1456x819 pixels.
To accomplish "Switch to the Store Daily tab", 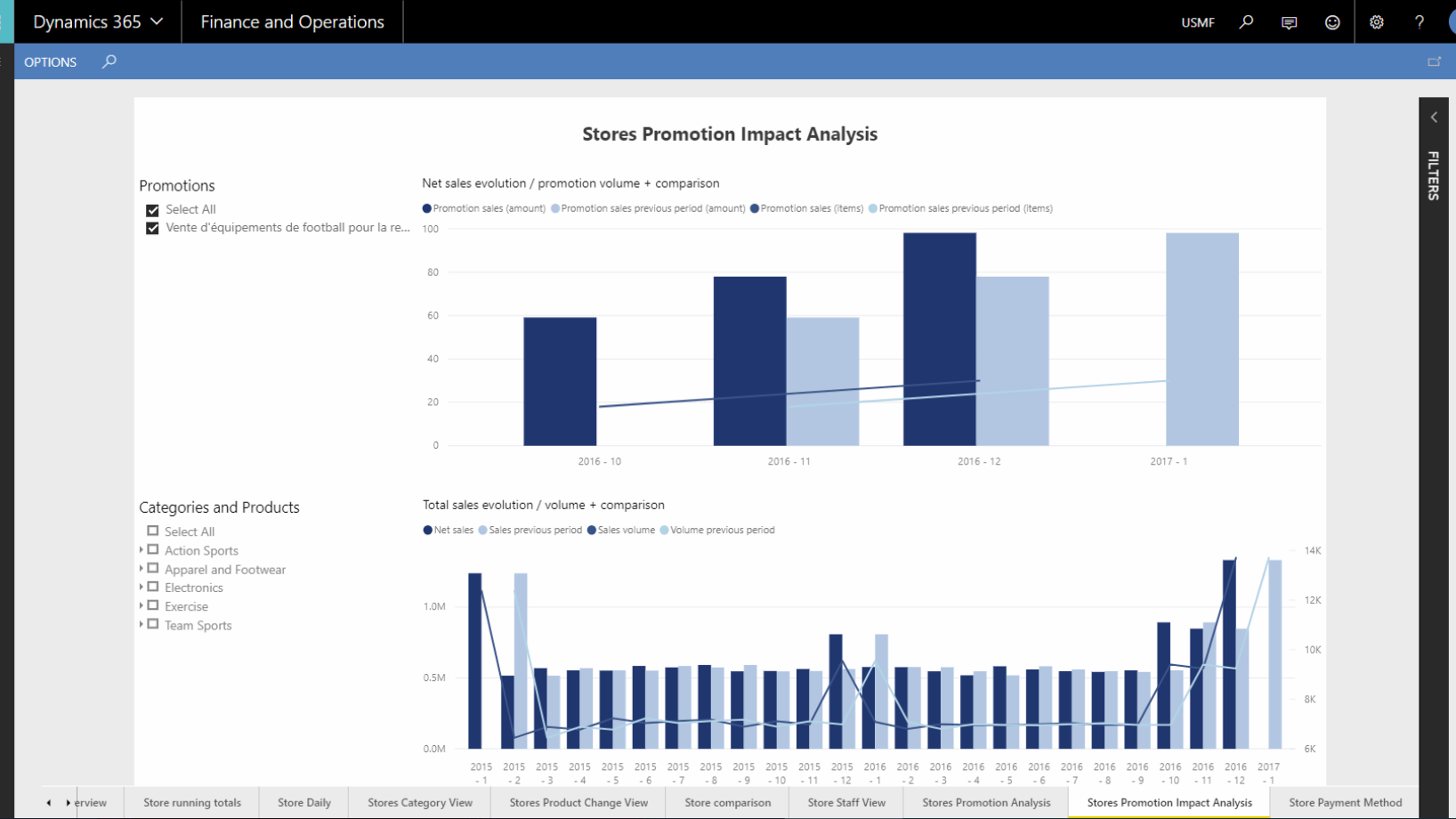I will [303, 802].
